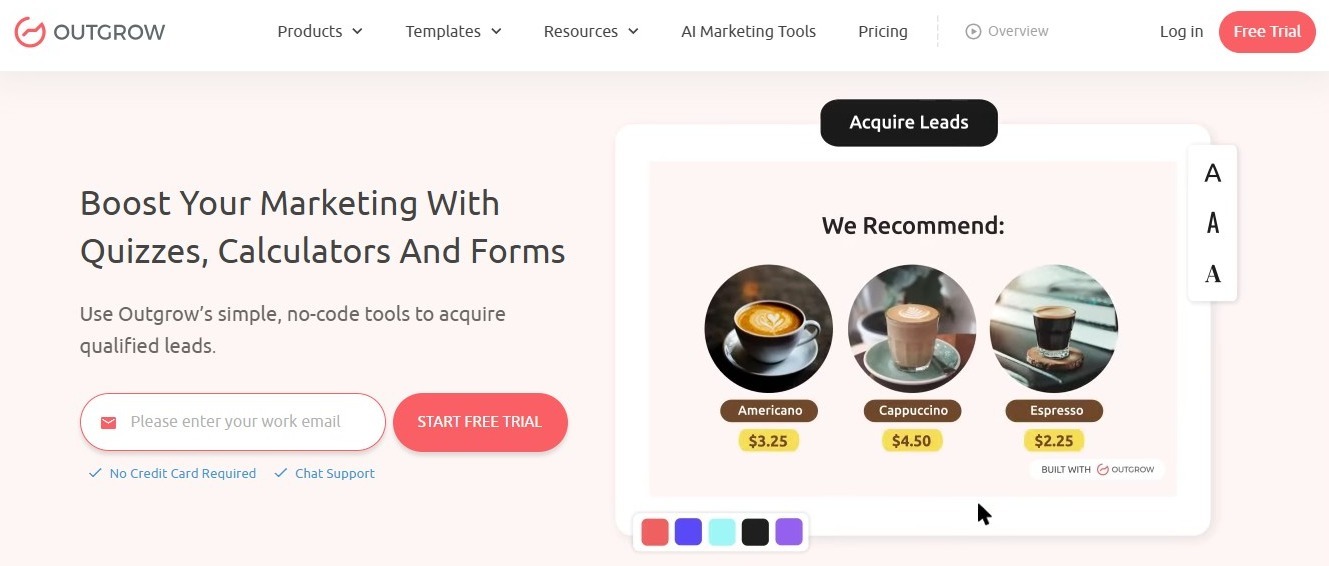Select the sans-serif font A icon
This screenshot has height=566, width=1329.
click(1213, 174)
